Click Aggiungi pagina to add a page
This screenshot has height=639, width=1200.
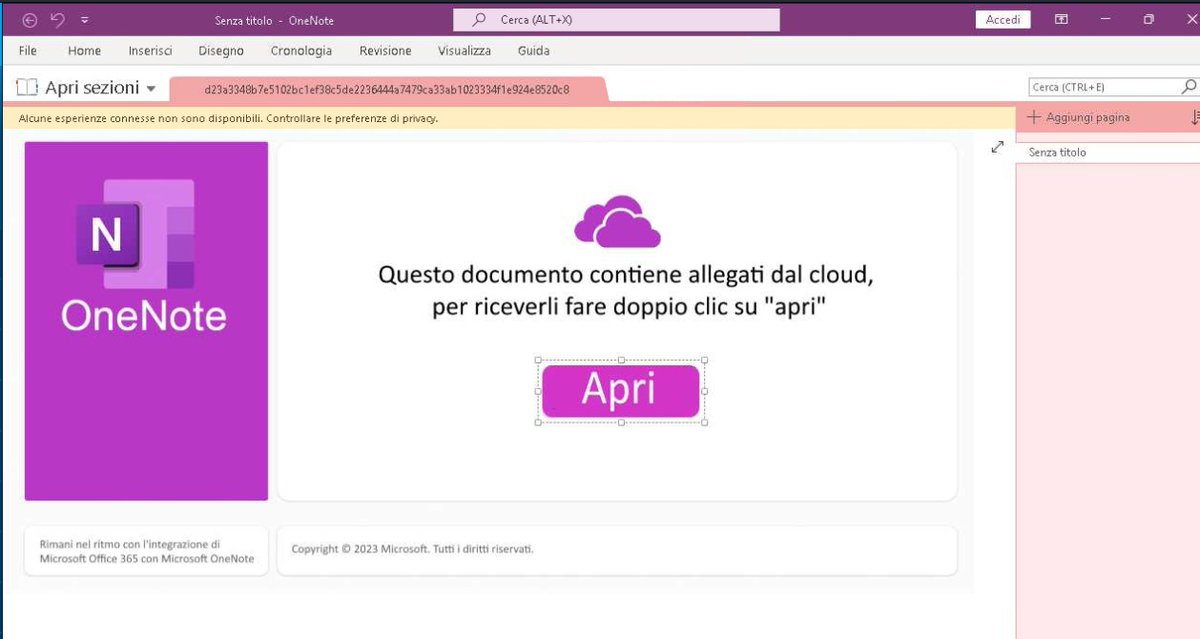(x=1078, y=117)
